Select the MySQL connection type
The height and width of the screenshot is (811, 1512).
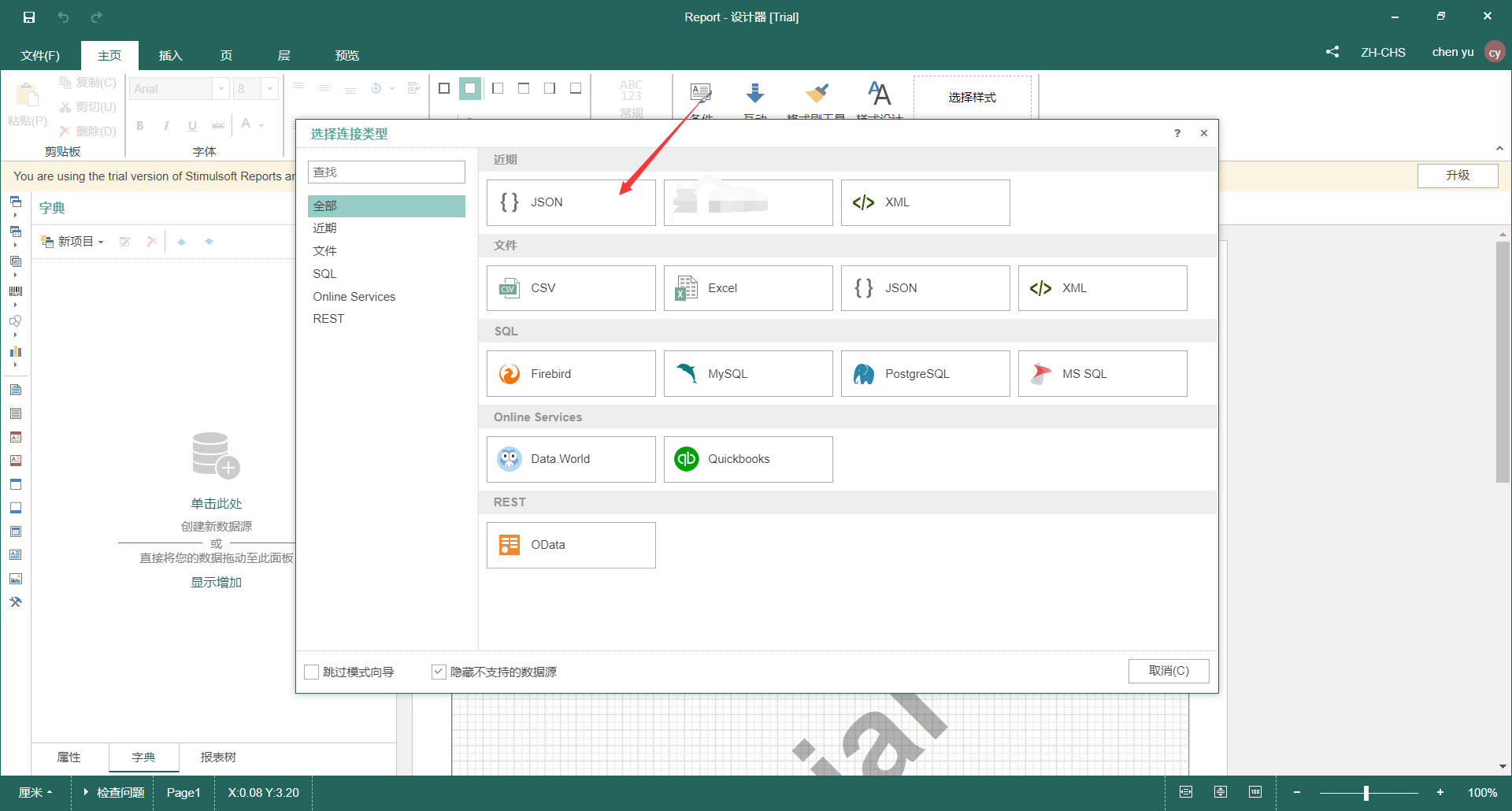coord(747,373)
